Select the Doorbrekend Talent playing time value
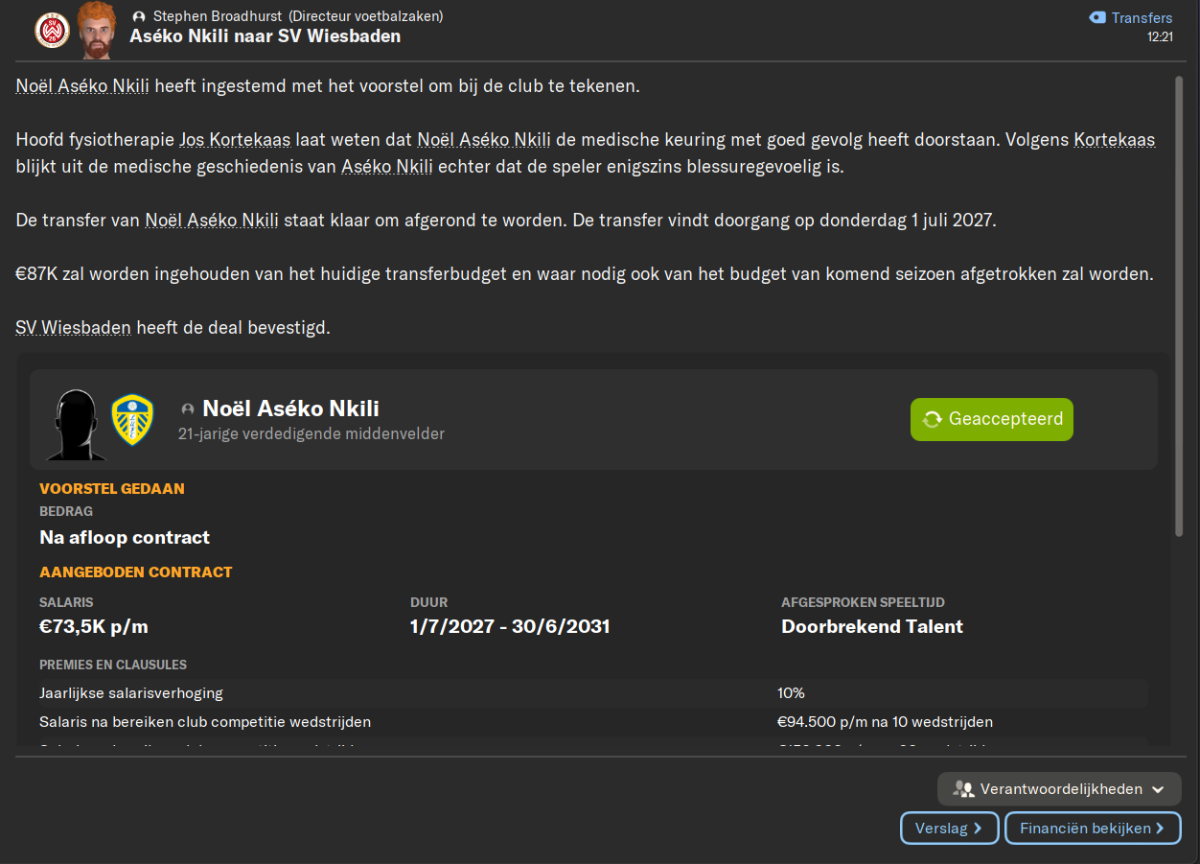This screenshot has width=1200, height=864. tap(872, 627)
